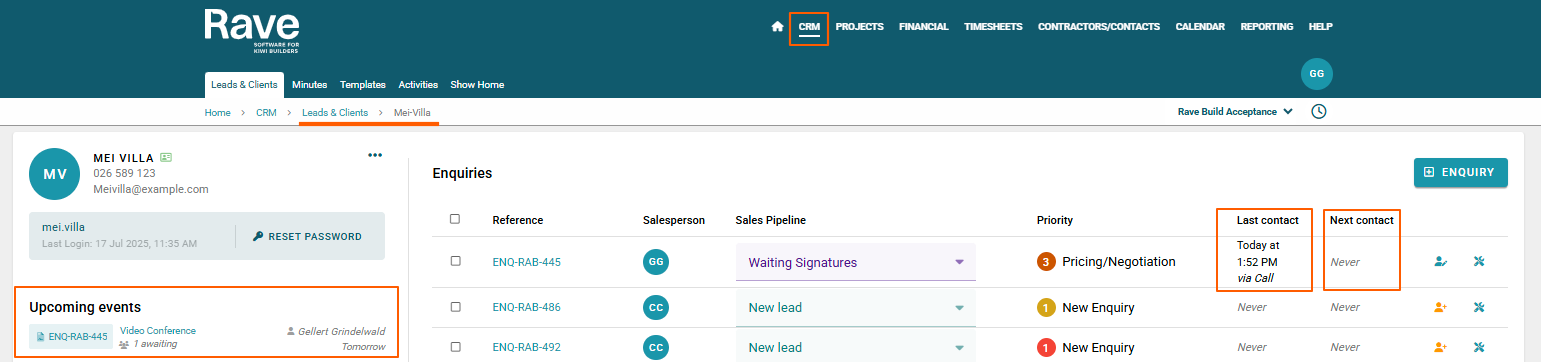The width and height of the screenshot is (1541, 362).
Task: Click GG salesperson avatar on ENQ-RAB-445
Action: click(x=656, y=262)
